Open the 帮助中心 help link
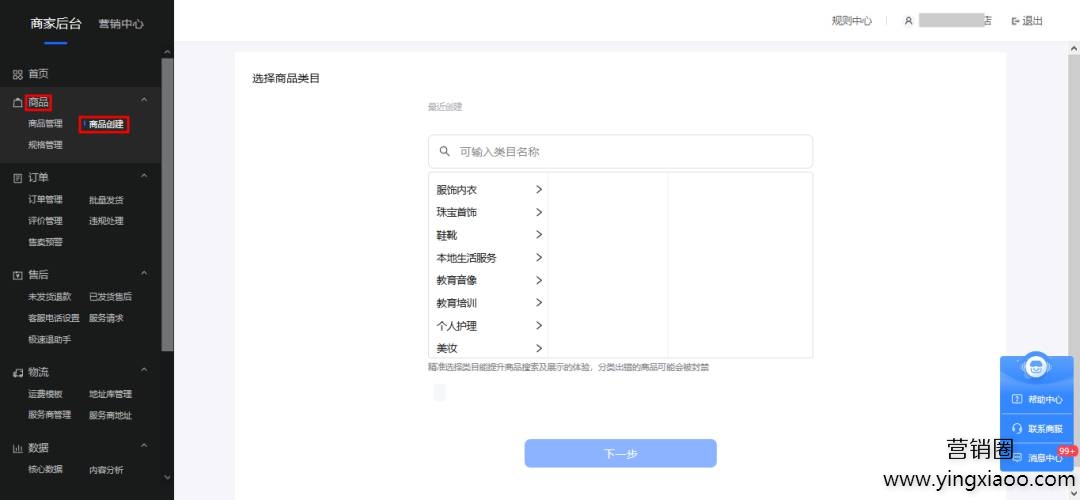 1045,399
